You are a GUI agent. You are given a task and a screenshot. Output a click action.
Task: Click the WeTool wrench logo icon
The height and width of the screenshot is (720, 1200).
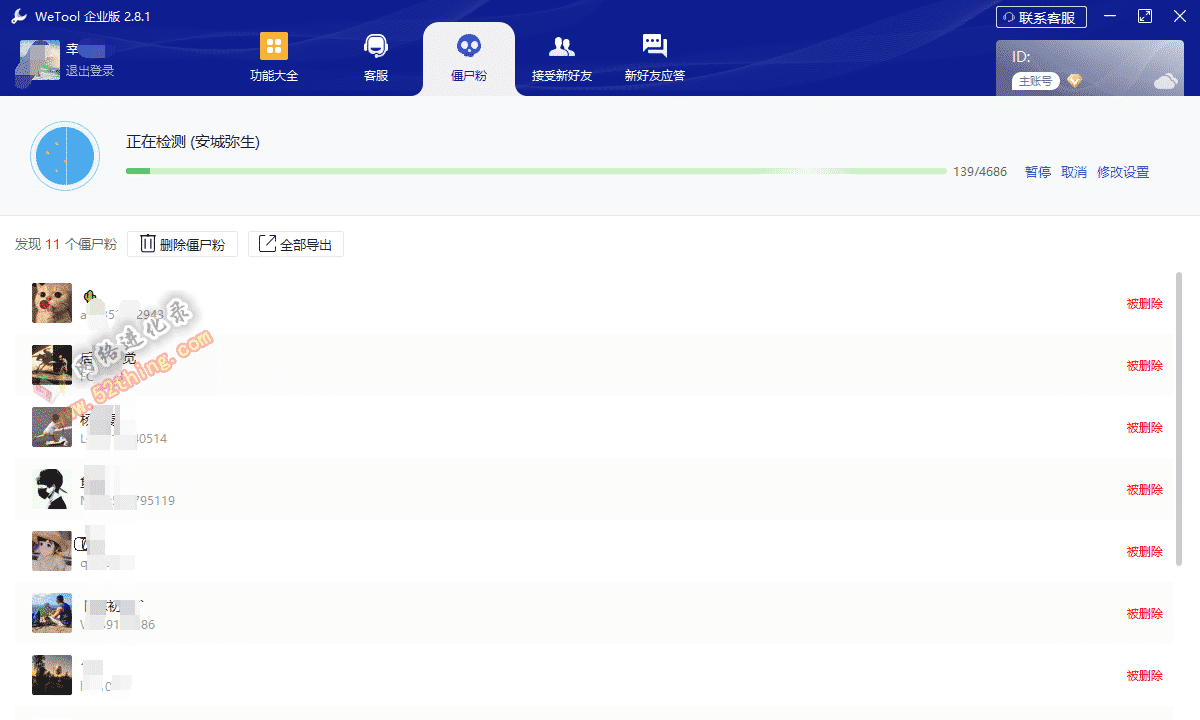[x=18, y=17]
